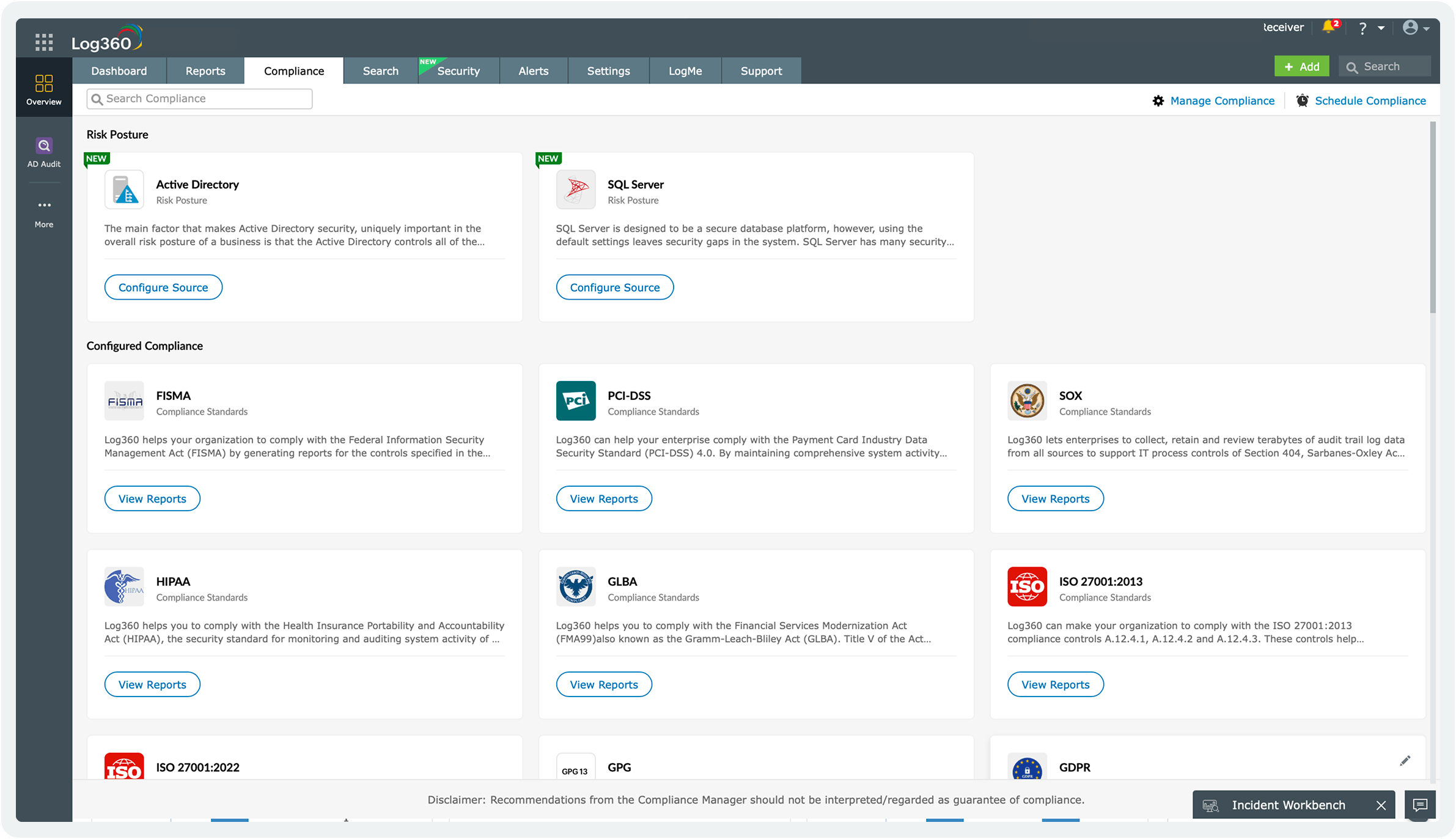Click the green Add button
The height and width of the screenshot is (839, 1456).
click(1301, 67)
